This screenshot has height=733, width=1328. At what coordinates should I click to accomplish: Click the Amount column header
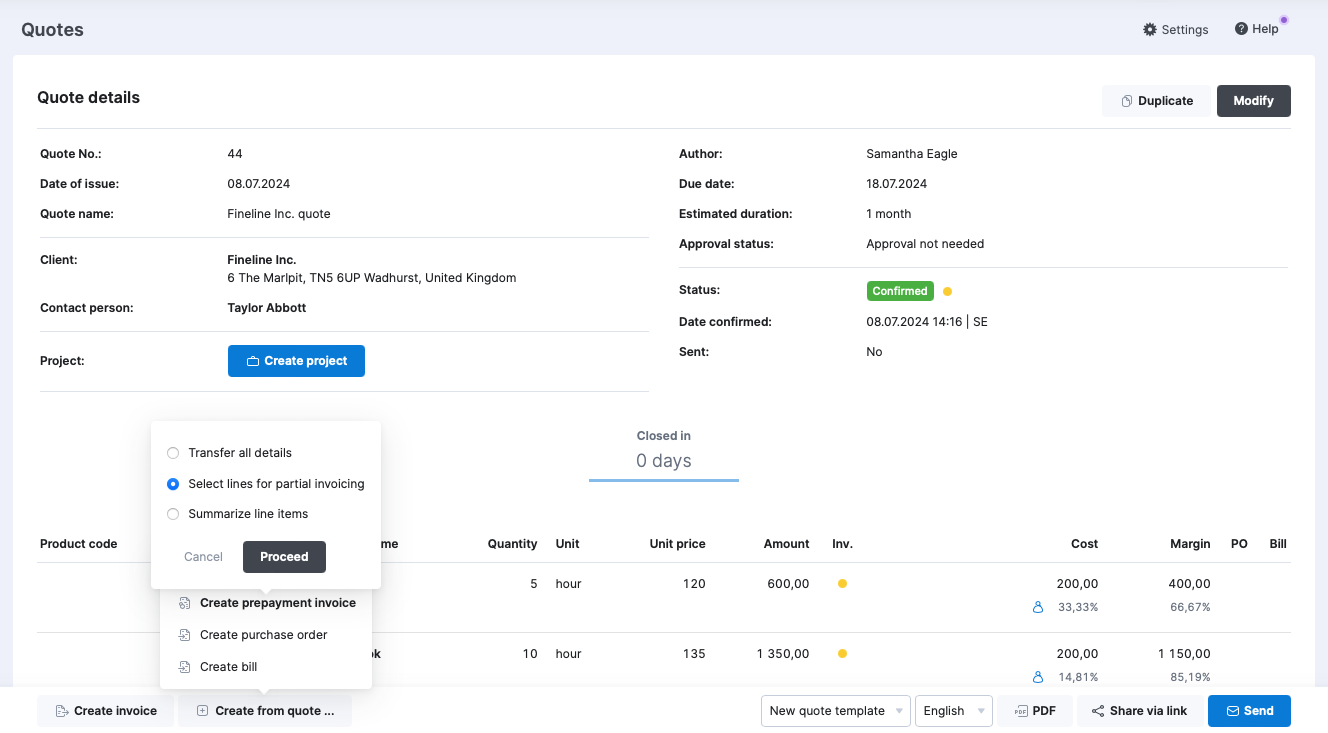click(x=786, y=544)
